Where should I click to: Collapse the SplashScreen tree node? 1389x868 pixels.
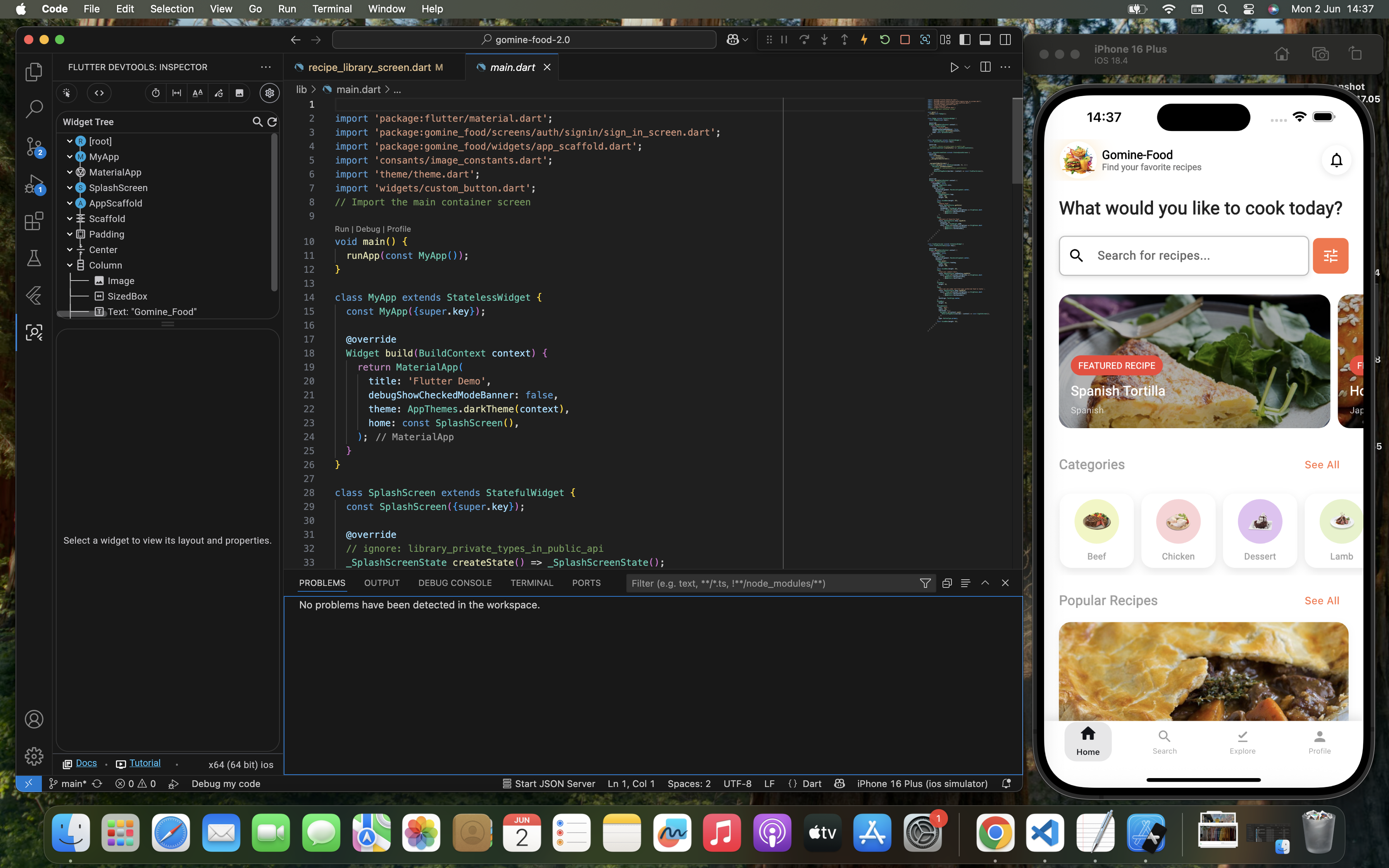(69, 188)
